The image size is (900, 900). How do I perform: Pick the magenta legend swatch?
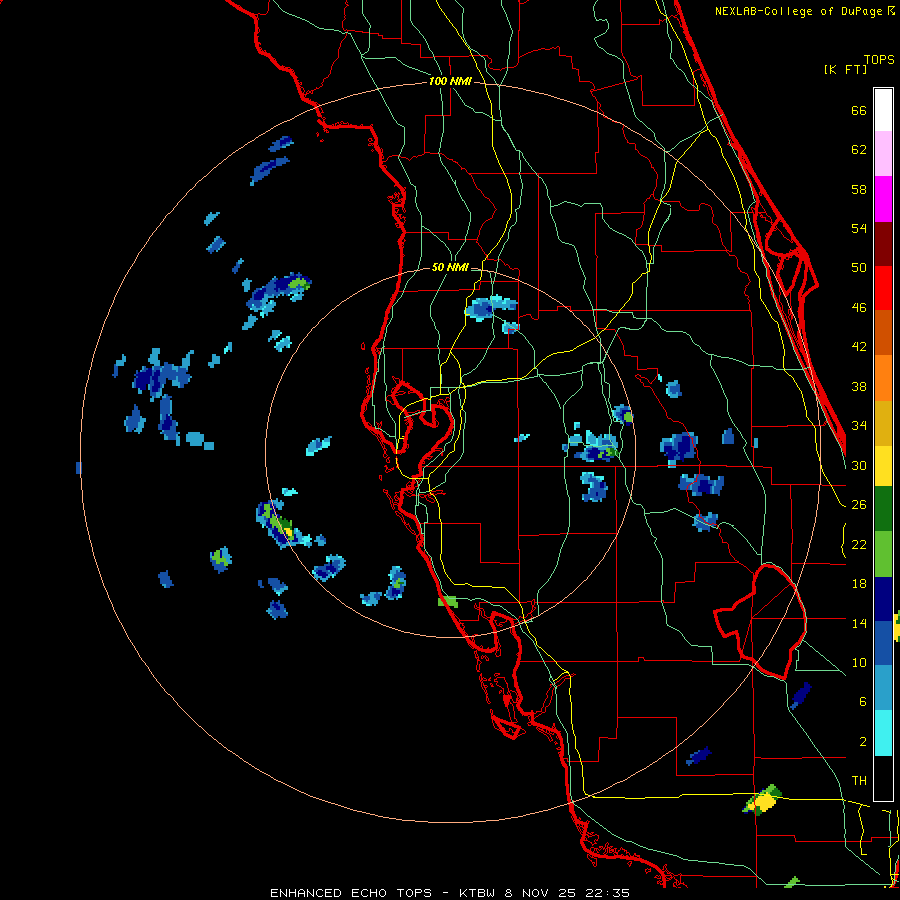(883, 199)
